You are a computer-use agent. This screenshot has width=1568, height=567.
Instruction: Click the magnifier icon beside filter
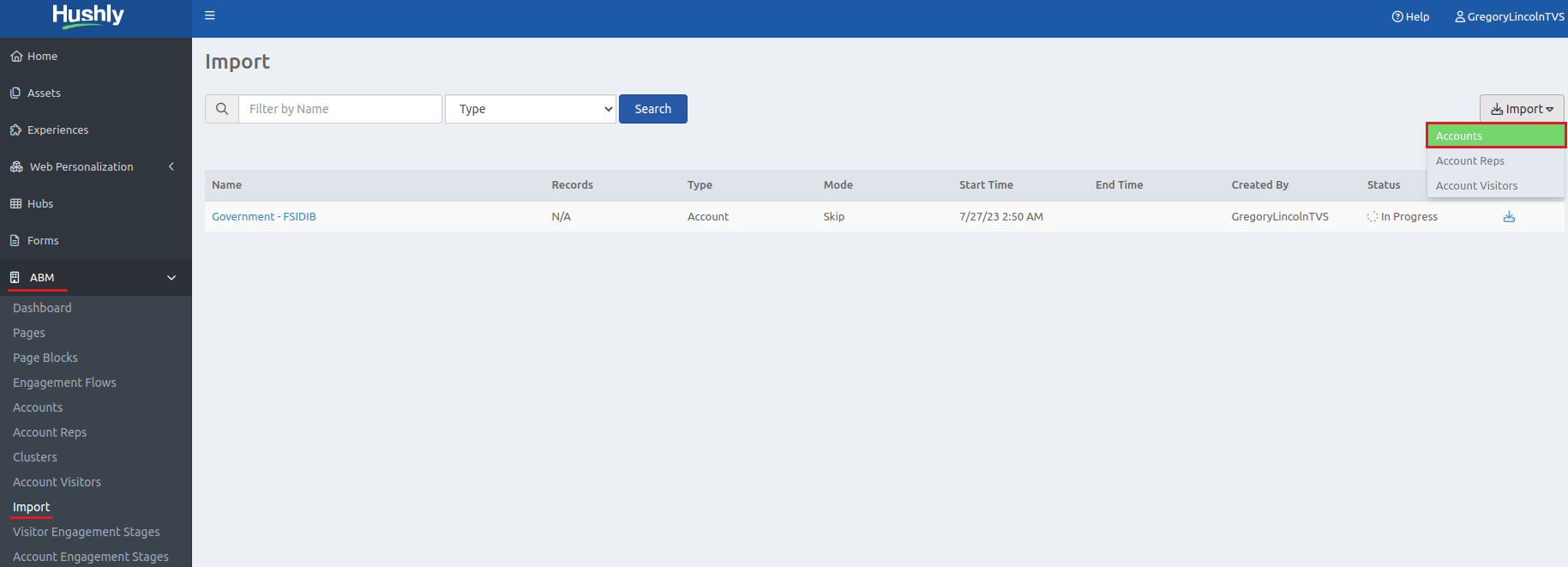pyautogui.click(x=222, y=109)
